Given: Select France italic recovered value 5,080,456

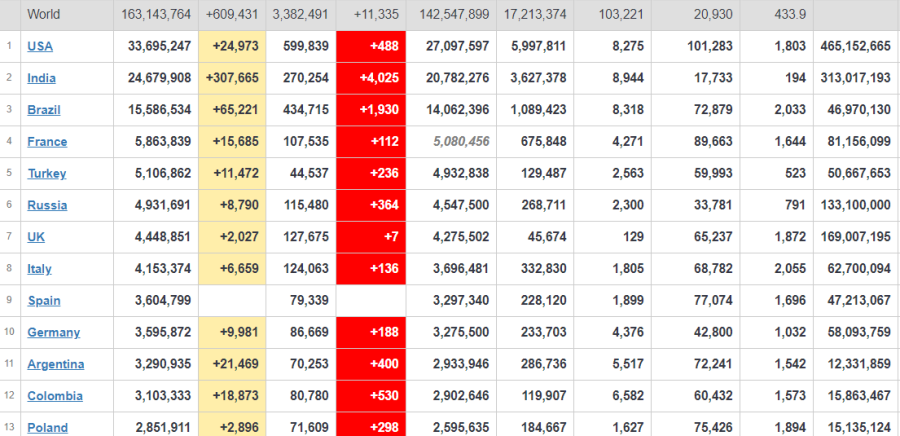Looking at the screenshot, I should pos(461,142).
